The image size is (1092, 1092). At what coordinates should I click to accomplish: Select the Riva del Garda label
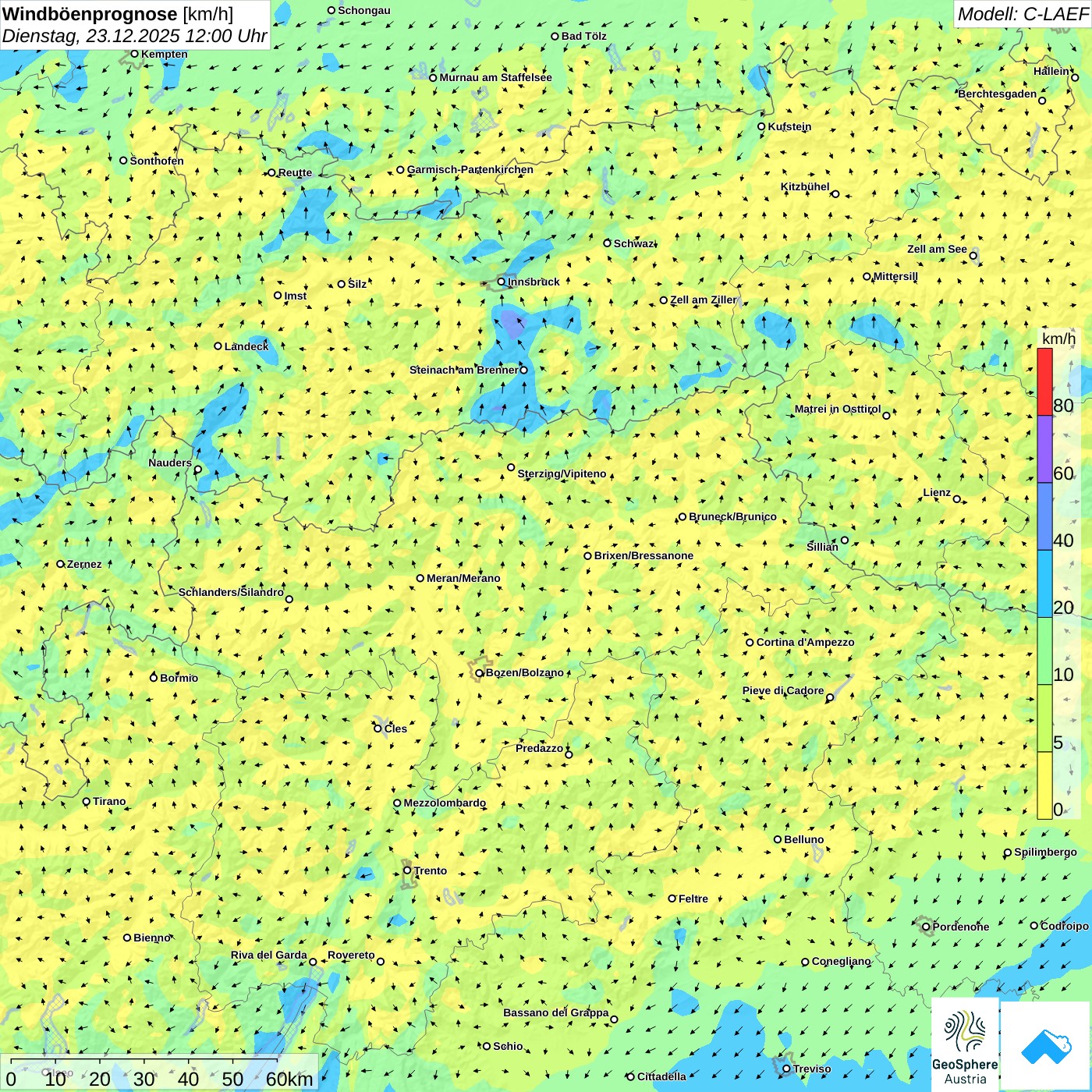click(268, 955)
